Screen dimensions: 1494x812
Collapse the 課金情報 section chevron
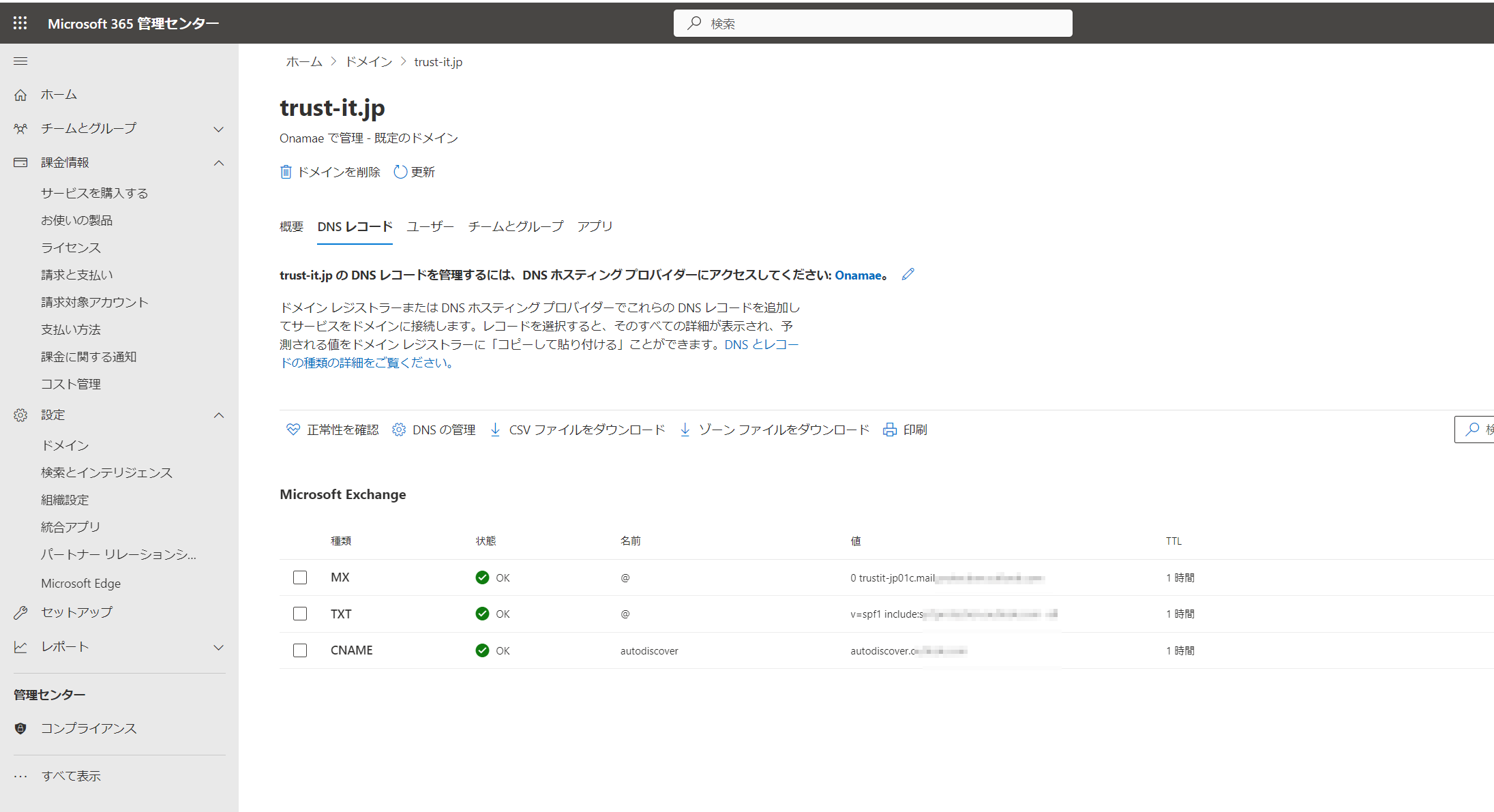219,163
